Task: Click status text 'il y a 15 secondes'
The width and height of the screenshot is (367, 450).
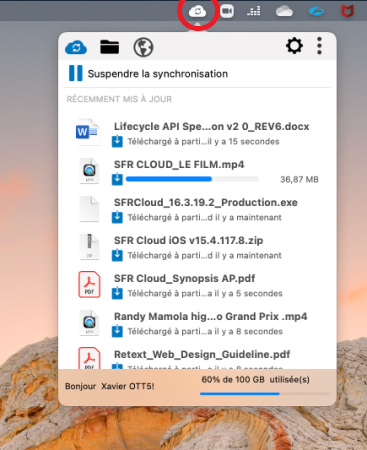Action: pyautogui.click(x=244, y=142)
